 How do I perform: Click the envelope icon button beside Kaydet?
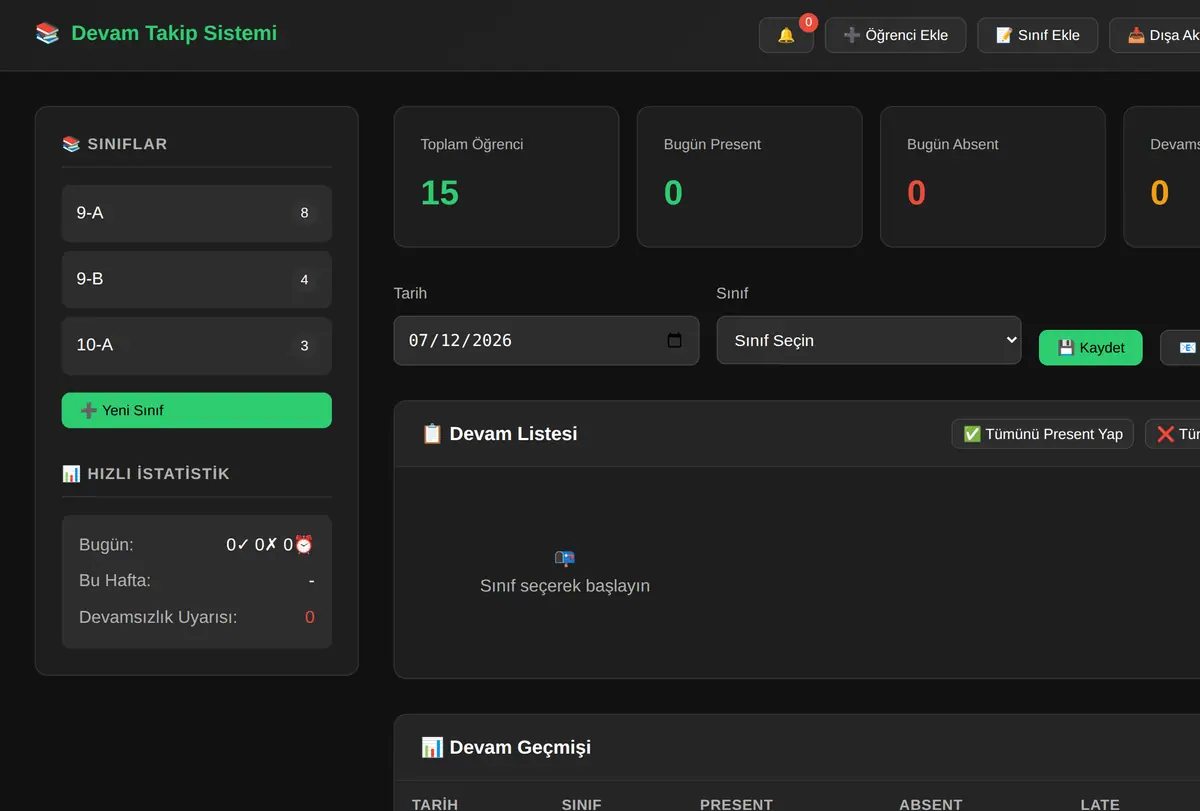pos(1181,347)
